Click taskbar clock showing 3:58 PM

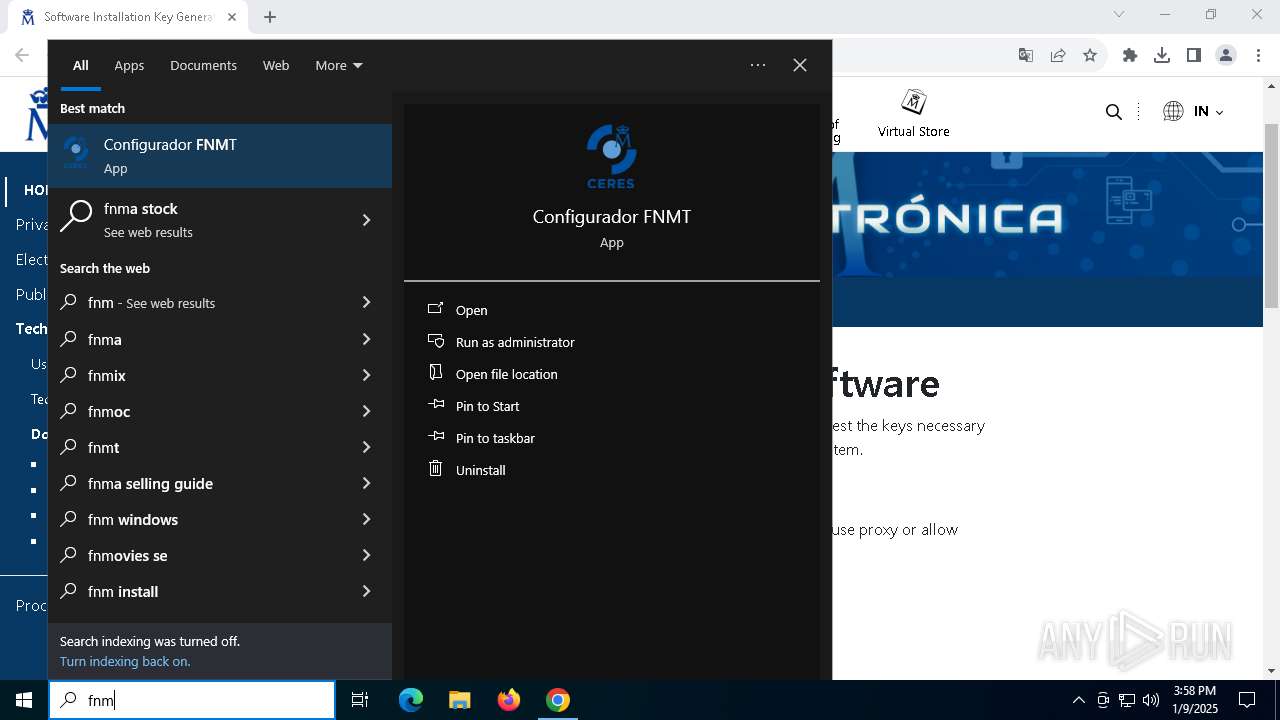click(x=1195, y=700)
